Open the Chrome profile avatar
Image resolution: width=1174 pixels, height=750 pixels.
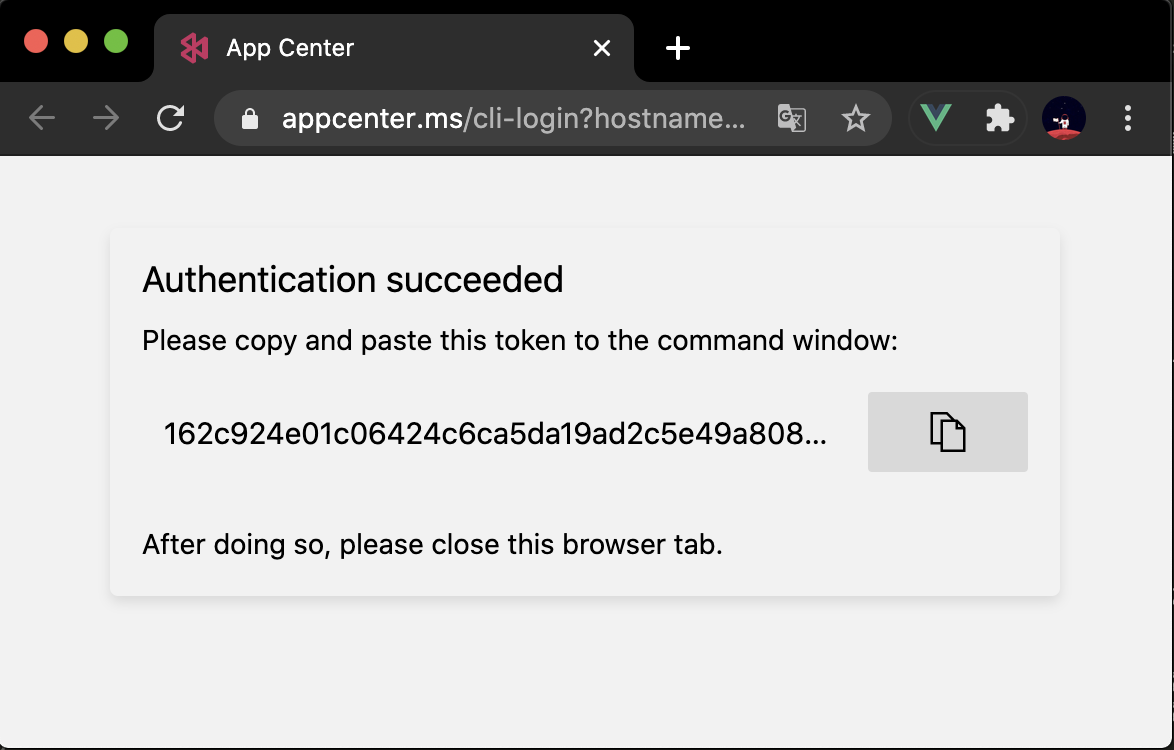(x=1063, y=119)
